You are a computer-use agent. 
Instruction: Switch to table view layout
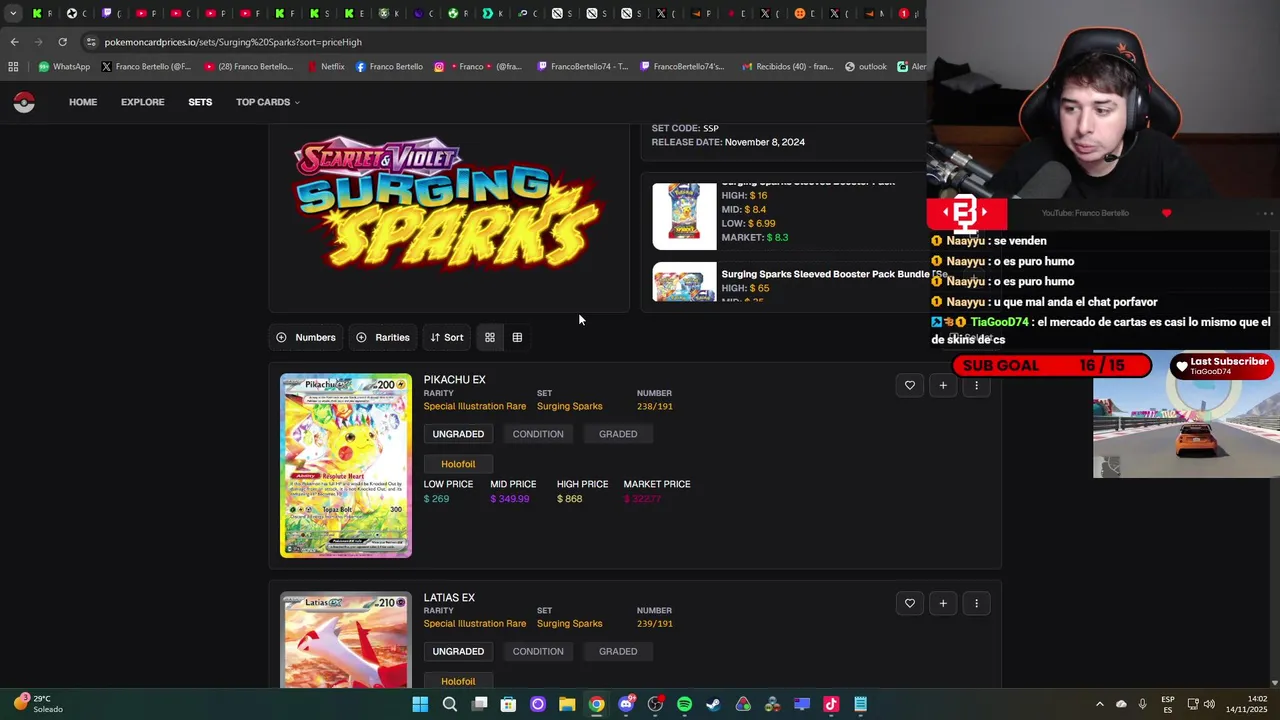(517, 337)
